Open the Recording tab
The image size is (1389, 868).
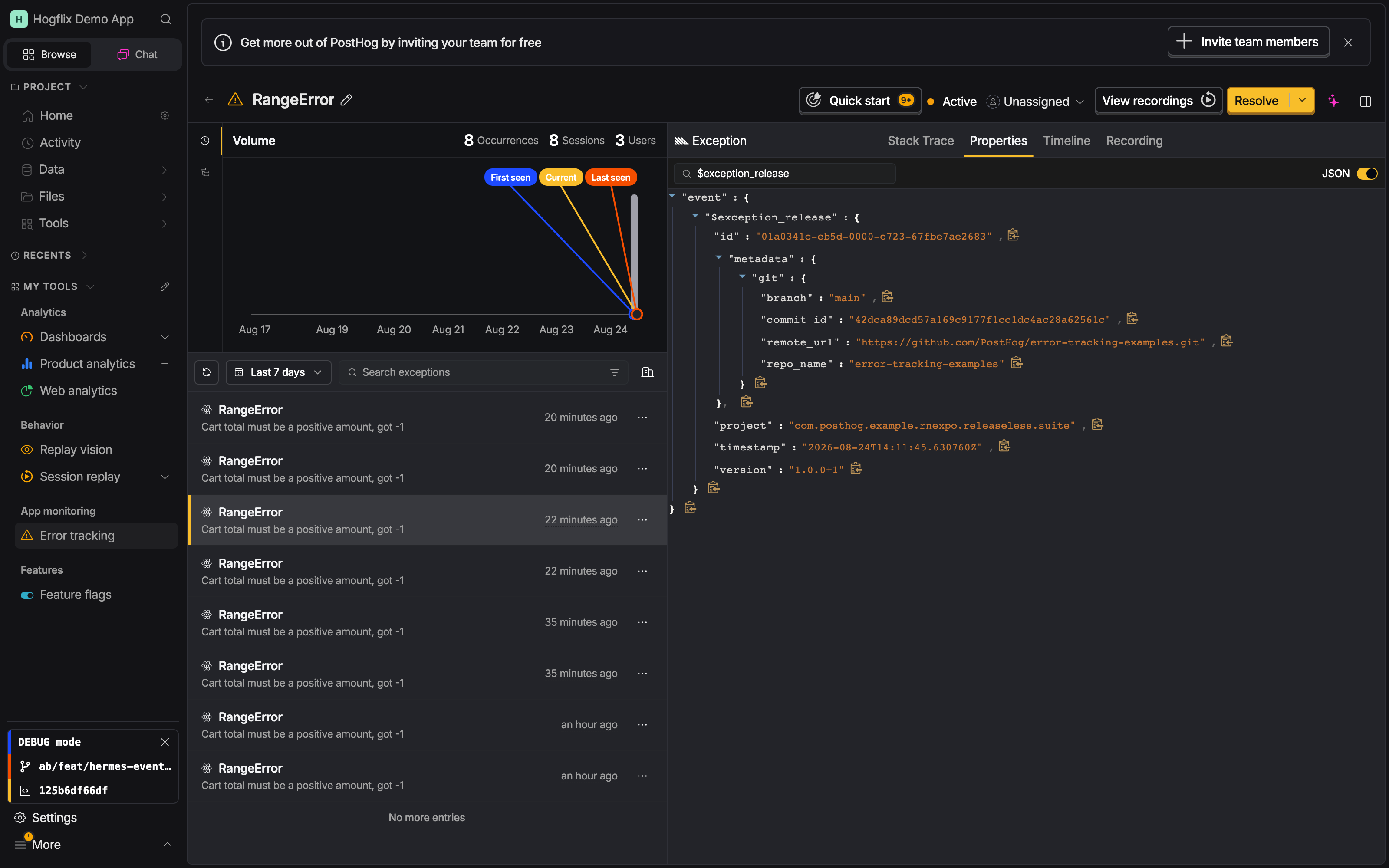1134,141
